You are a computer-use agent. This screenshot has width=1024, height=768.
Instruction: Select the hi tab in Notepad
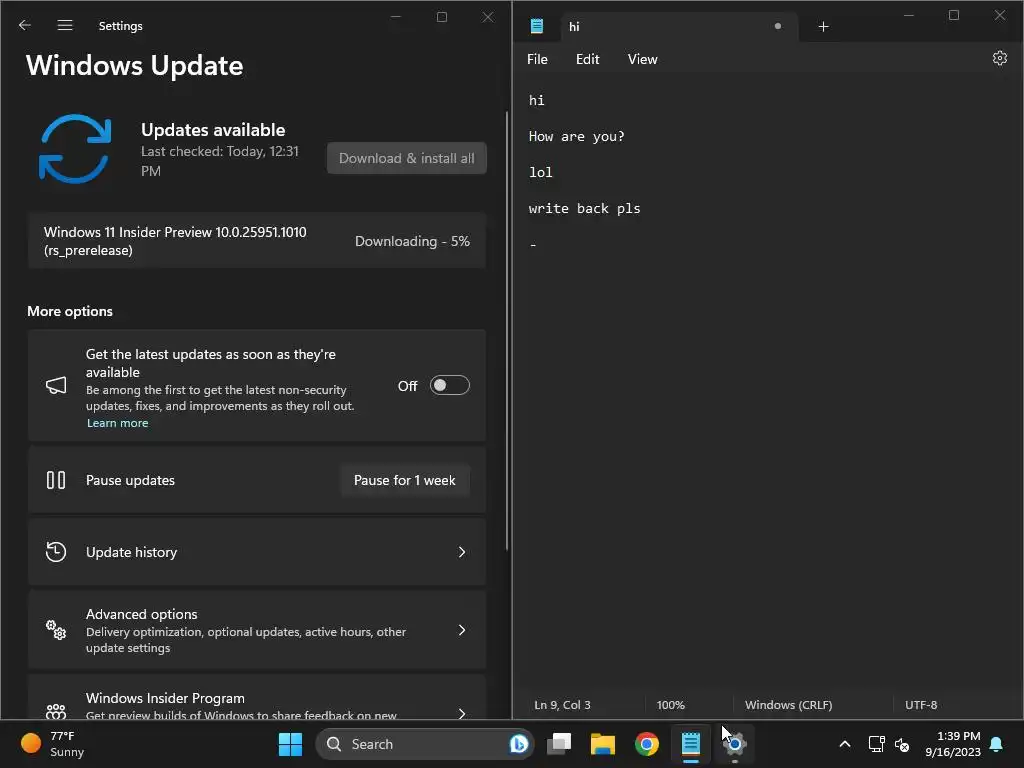679,27
